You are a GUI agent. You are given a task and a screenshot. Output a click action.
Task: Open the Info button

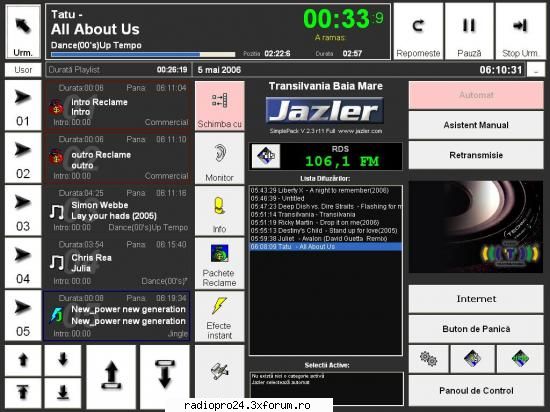tap(220, 211)
